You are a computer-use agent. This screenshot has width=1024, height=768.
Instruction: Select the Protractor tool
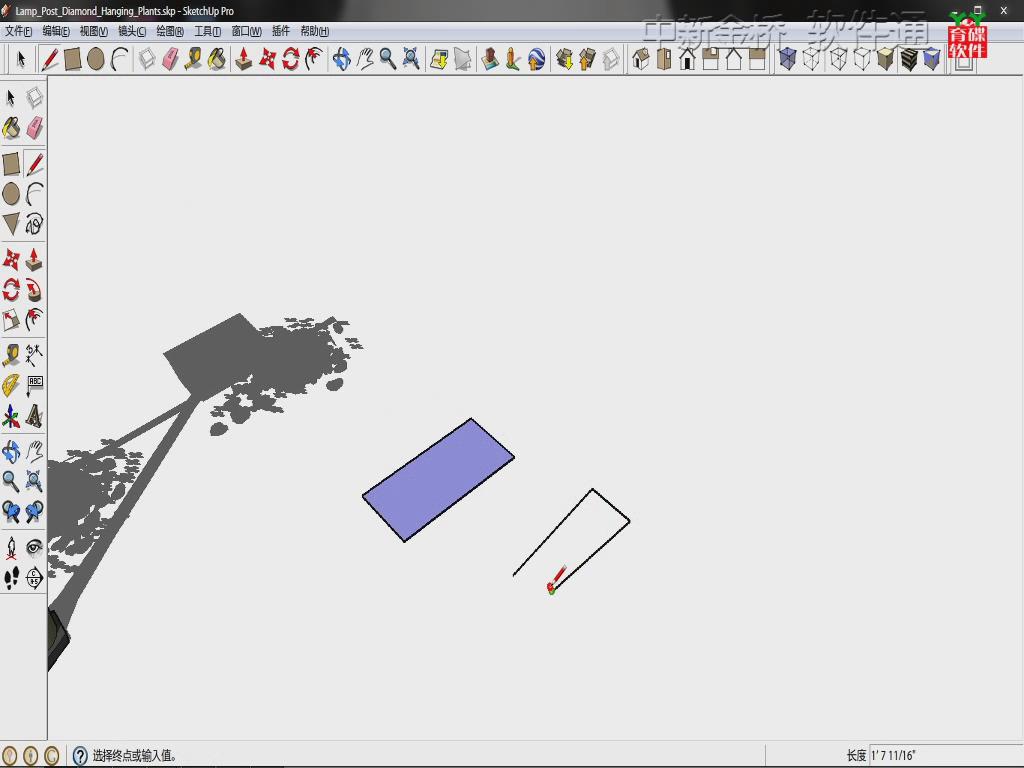pos(11,385)
